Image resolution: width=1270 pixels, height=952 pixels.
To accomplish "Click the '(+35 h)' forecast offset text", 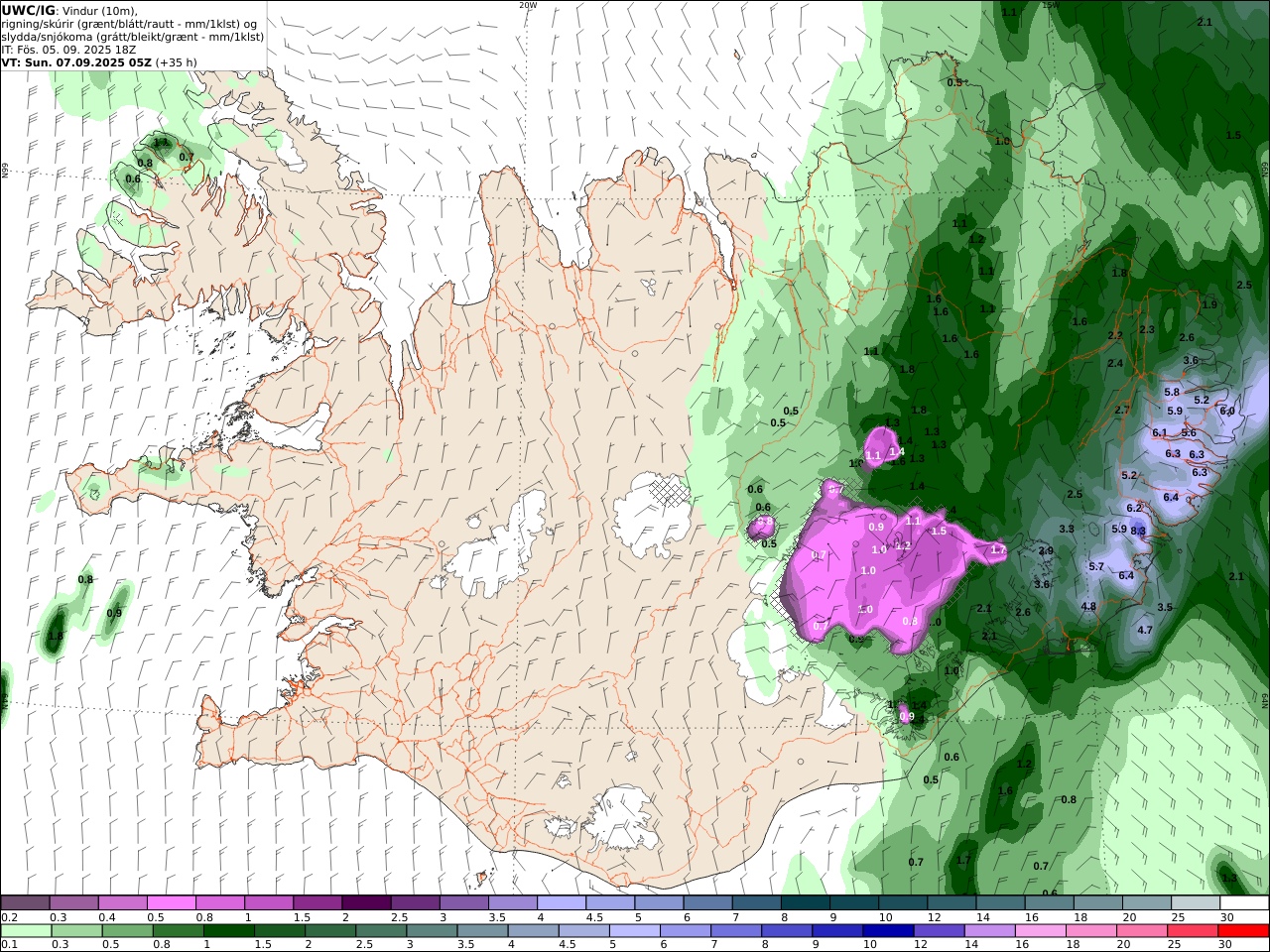I will [177, 62].
